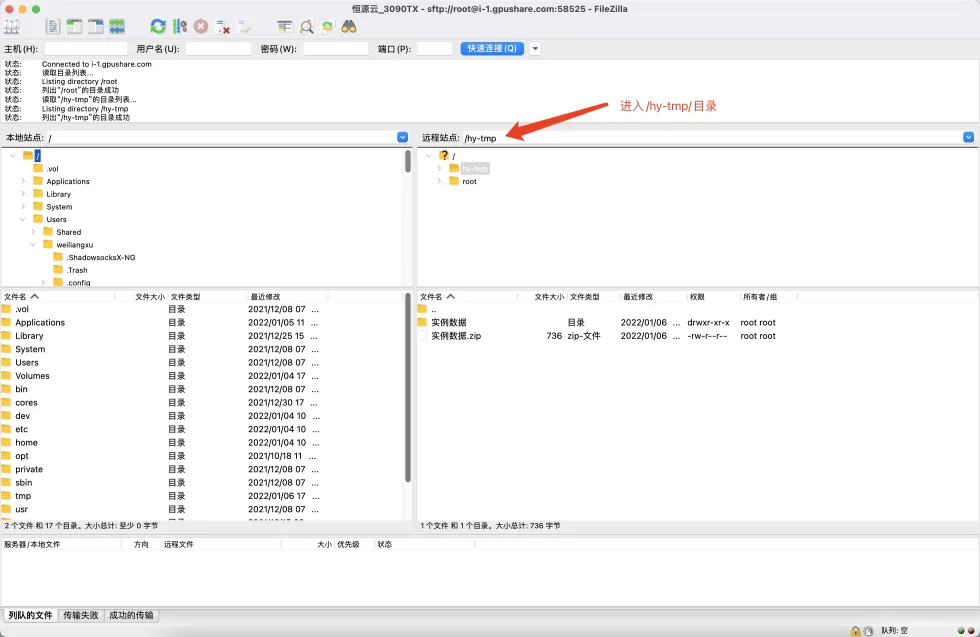The width and height of the screenshot is (980, 637).
Task: Expand the root node in remote tree
Action: point(439,181)
